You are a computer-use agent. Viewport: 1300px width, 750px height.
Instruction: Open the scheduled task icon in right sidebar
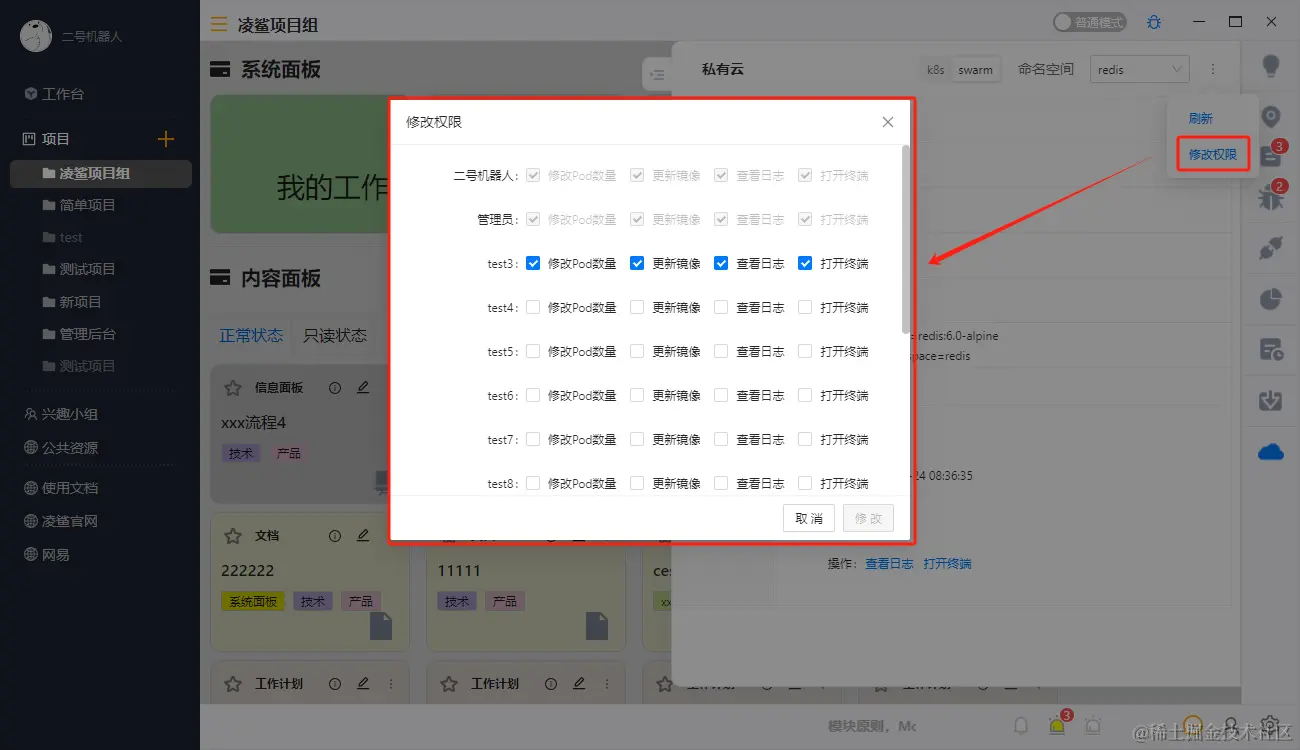(x=1271, y=349)
